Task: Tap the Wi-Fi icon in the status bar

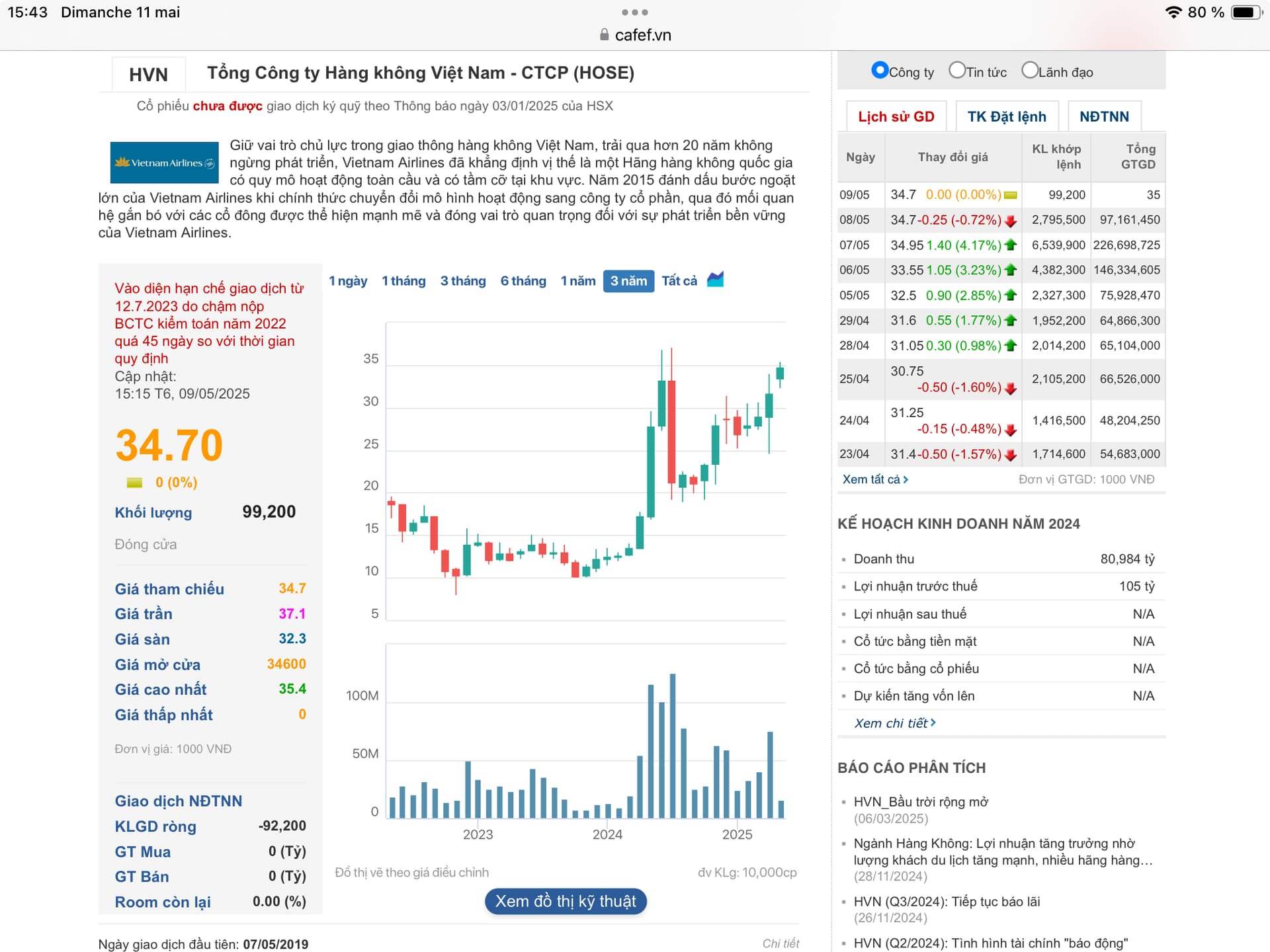Action: point(1173,13)
